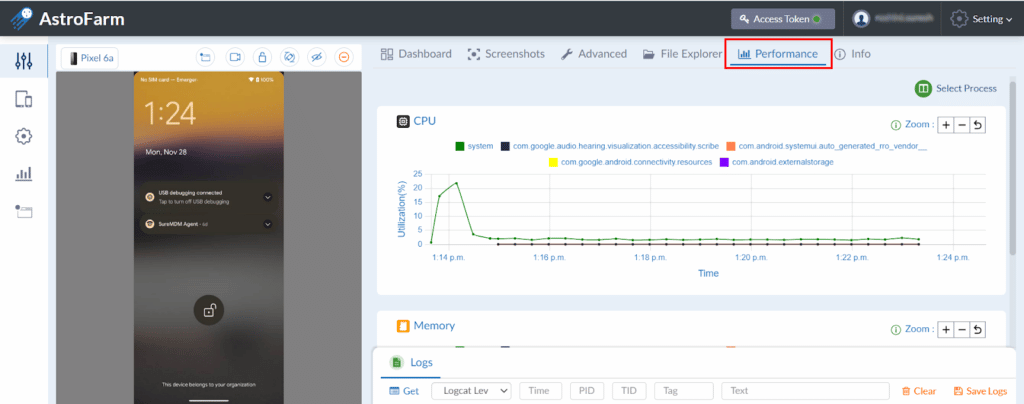This screenshot has width=1024, height=404.
Task: Zoom in on the Memory chart
Action: [946, 330]
